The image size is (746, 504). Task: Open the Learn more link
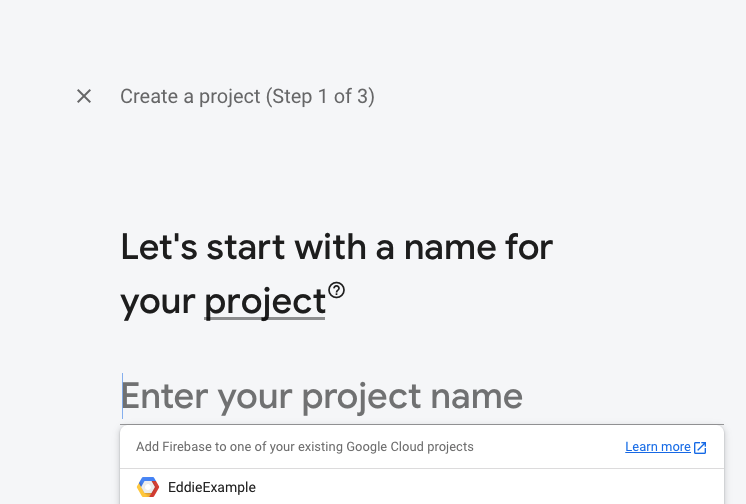point(657,447)
